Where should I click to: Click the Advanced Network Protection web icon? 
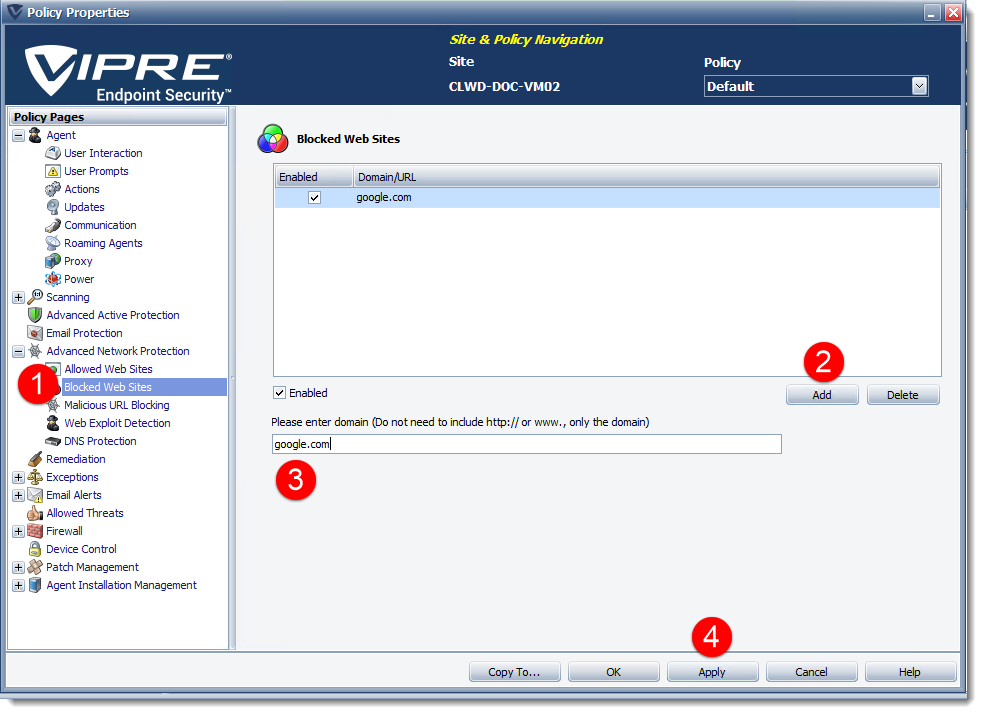[x=35, y=351]
